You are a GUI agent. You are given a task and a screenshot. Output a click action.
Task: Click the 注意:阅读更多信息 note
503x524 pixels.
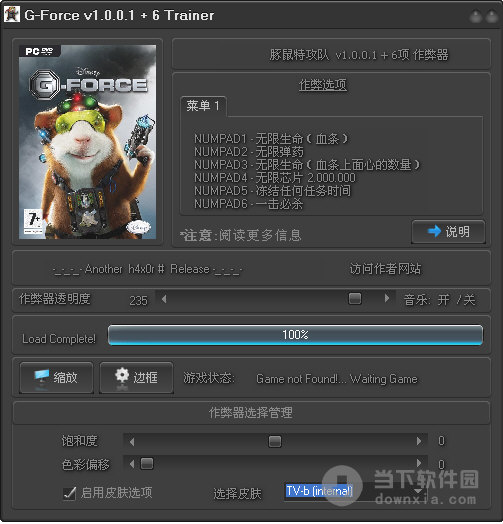(x=241, y=235)
